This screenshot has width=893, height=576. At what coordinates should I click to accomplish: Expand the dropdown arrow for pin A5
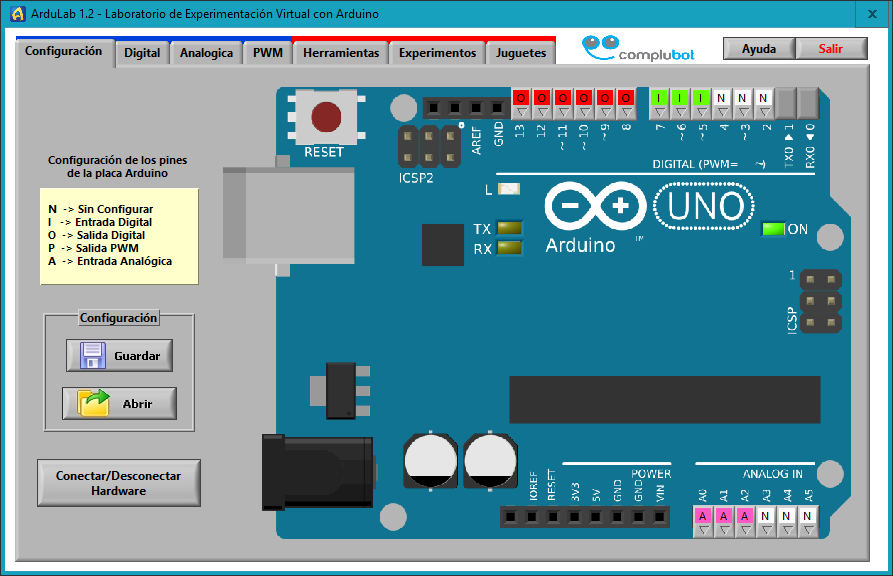pos(807,530)
